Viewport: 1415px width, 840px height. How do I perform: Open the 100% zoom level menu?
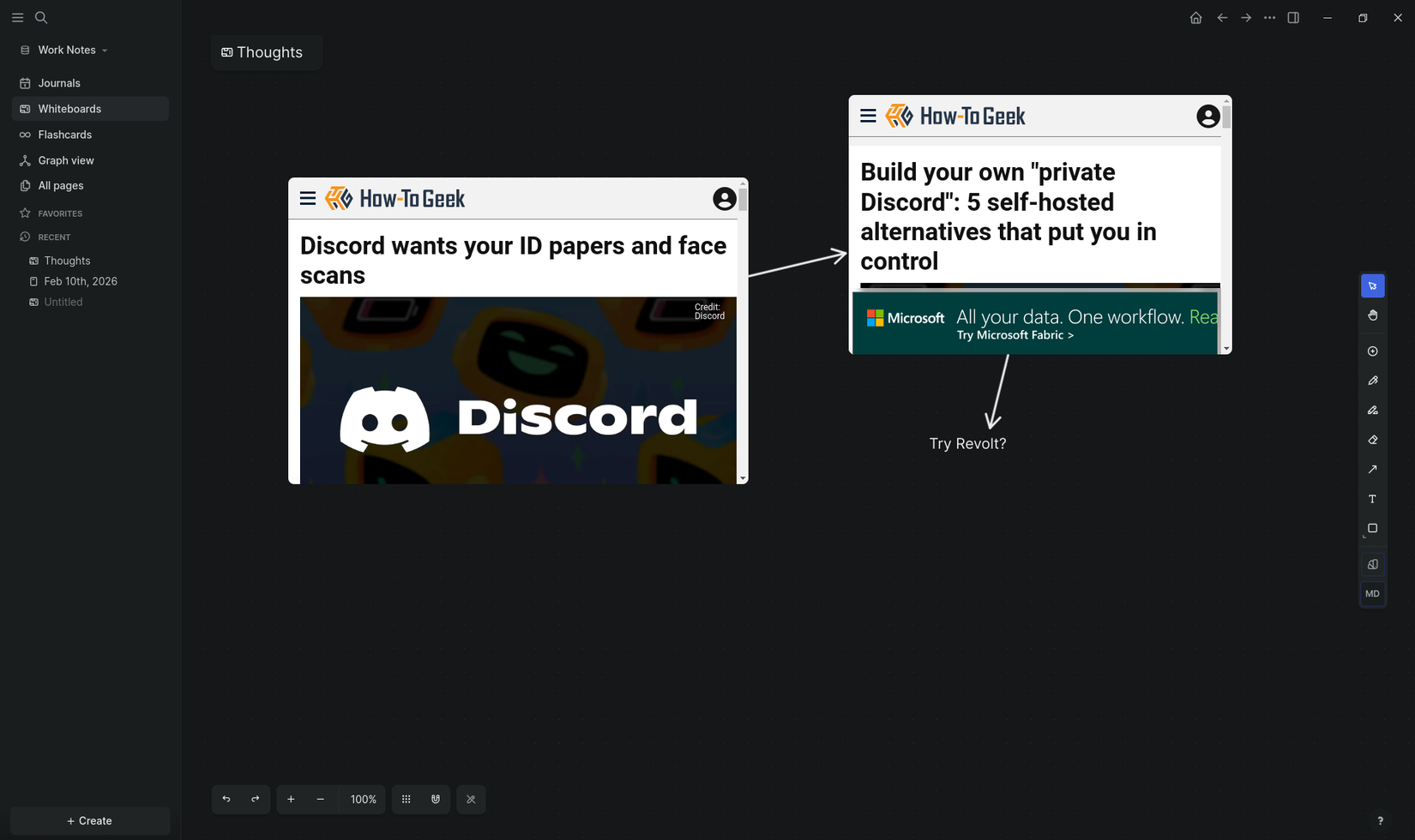click(363, 799)
